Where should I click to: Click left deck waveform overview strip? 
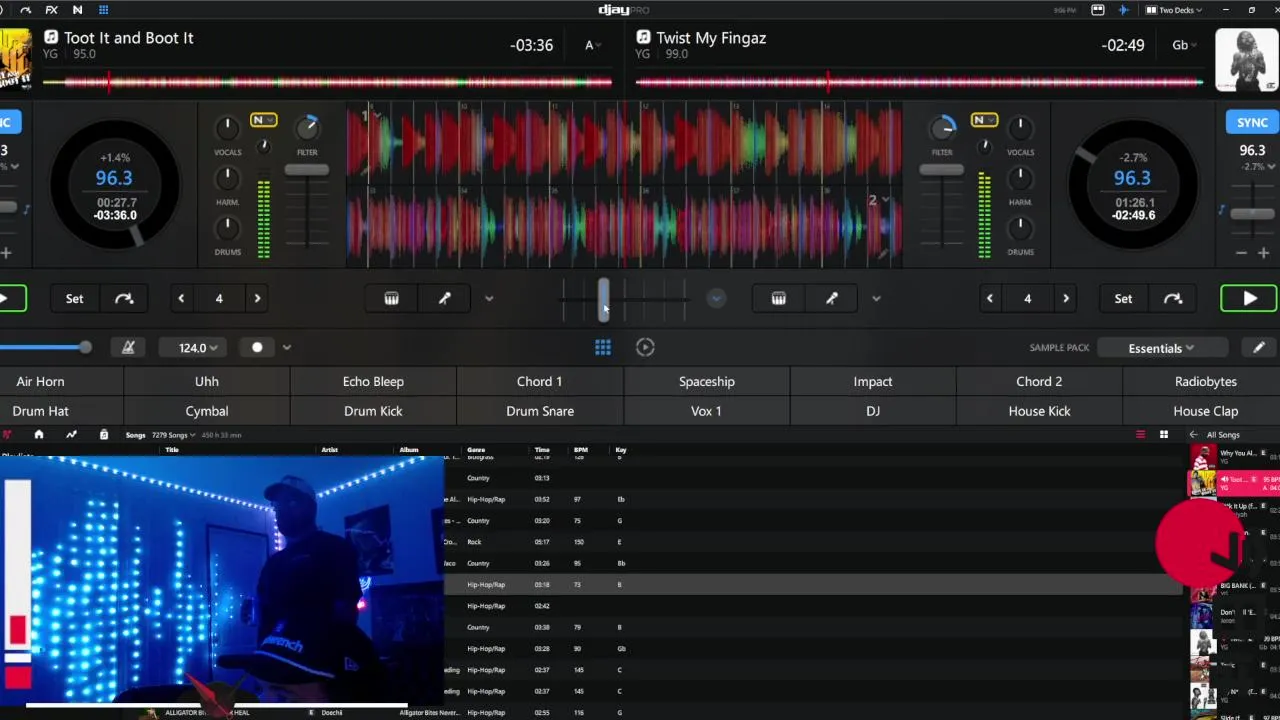pos(327,82)
